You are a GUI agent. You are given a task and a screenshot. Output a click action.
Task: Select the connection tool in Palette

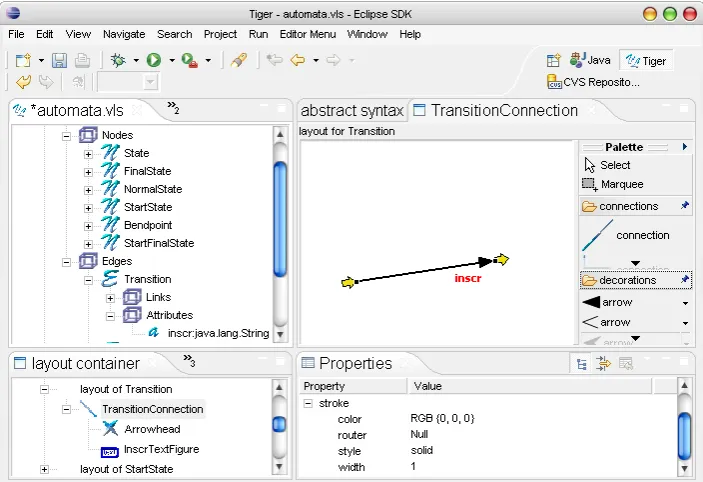(635, 235)
